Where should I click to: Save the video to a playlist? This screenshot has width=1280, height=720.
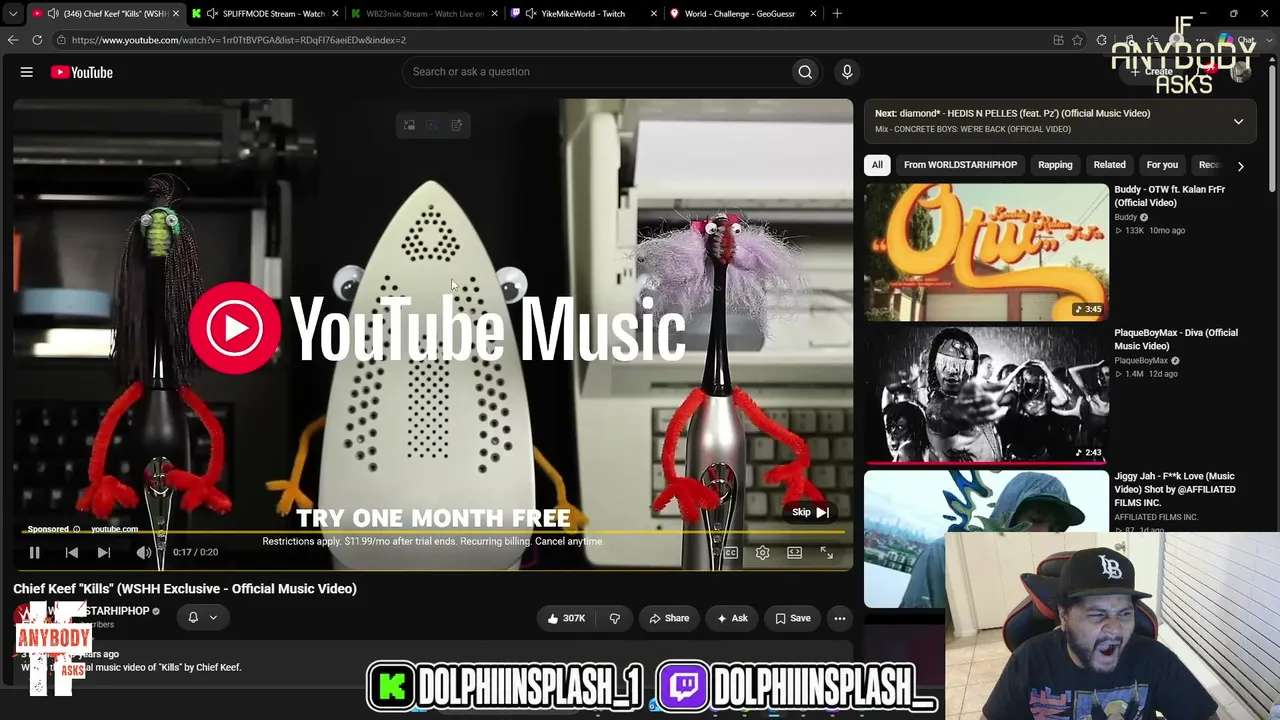click(793, 618)
